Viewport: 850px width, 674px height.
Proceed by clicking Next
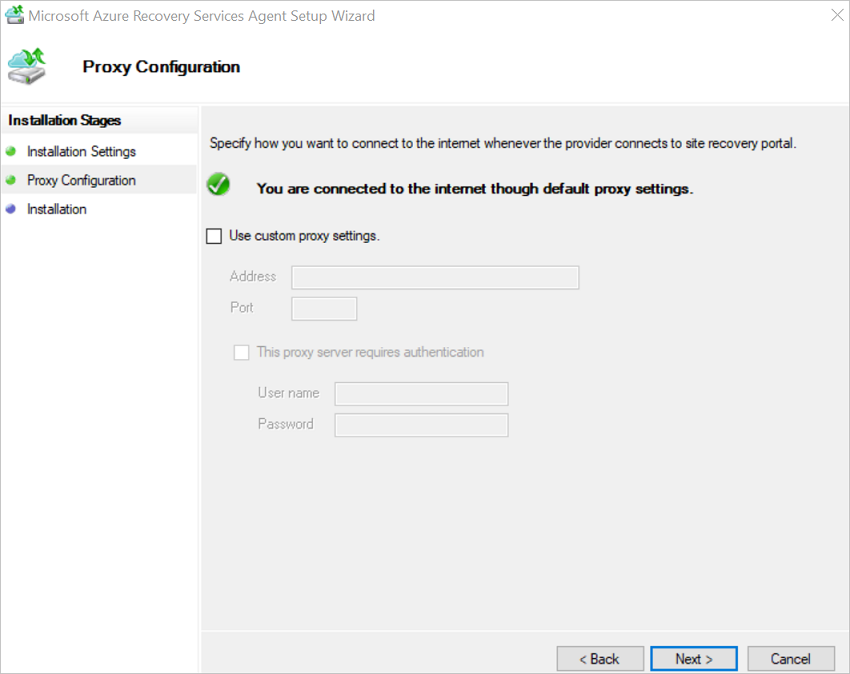pyautogui.click(x=693, y=658)
